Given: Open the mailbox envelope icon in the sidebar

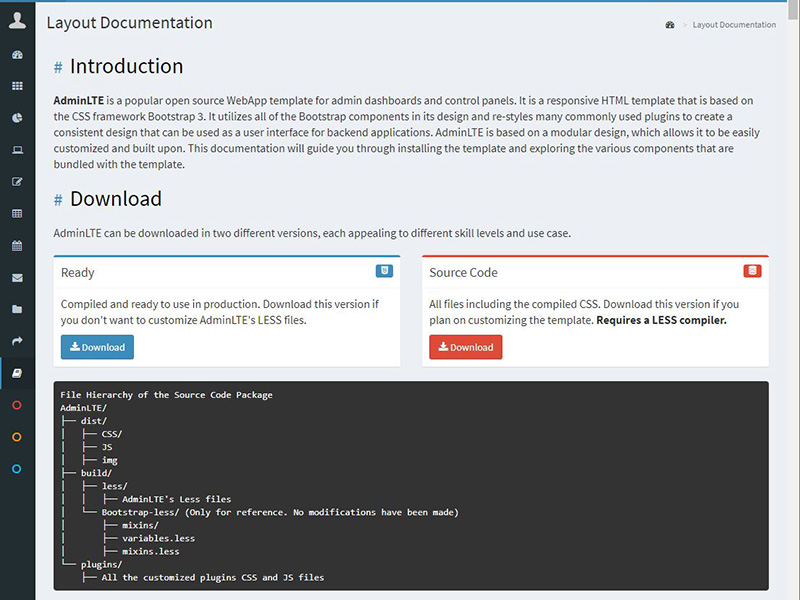Looking at the screenshot, I should coord(17,278).
